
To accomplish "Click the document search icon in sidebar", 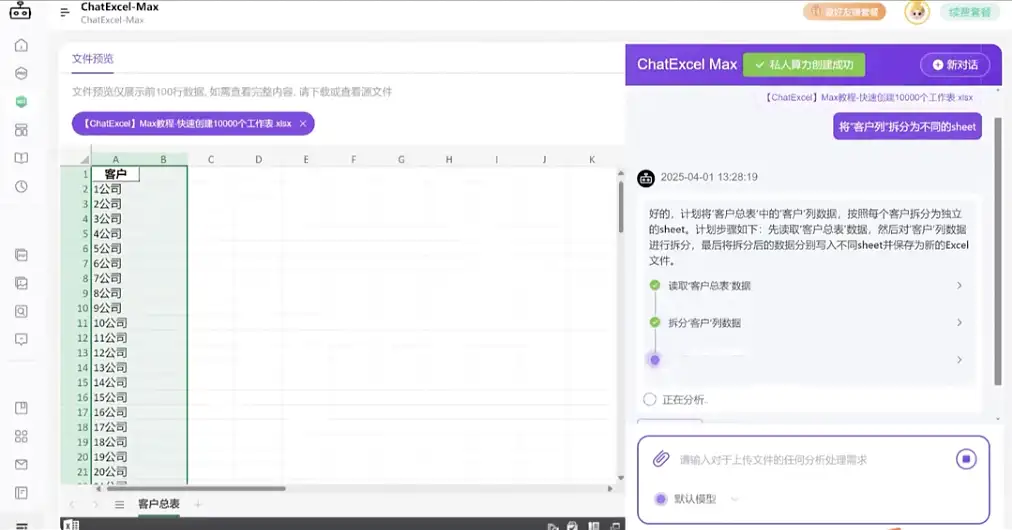I will coord(21,311).
